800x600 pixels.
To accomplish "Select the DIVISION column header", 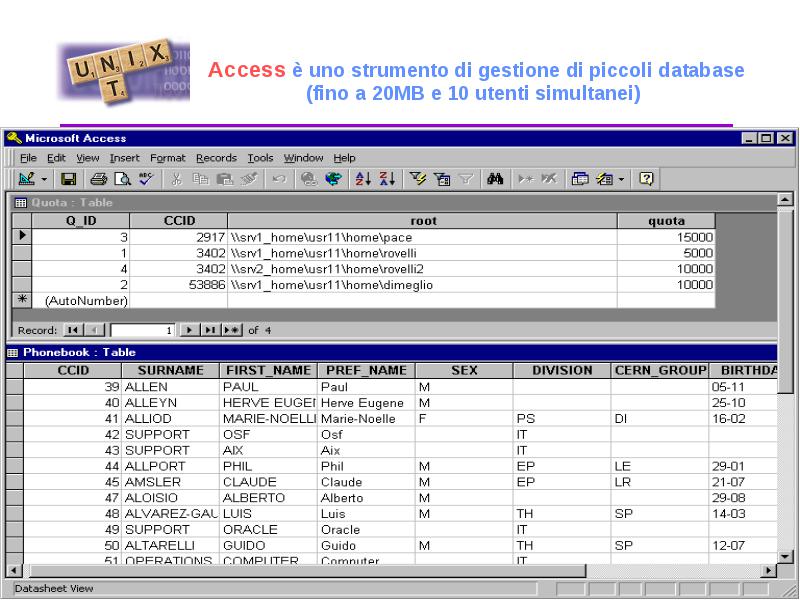I will pyautogui.click(x=562, y=370).
